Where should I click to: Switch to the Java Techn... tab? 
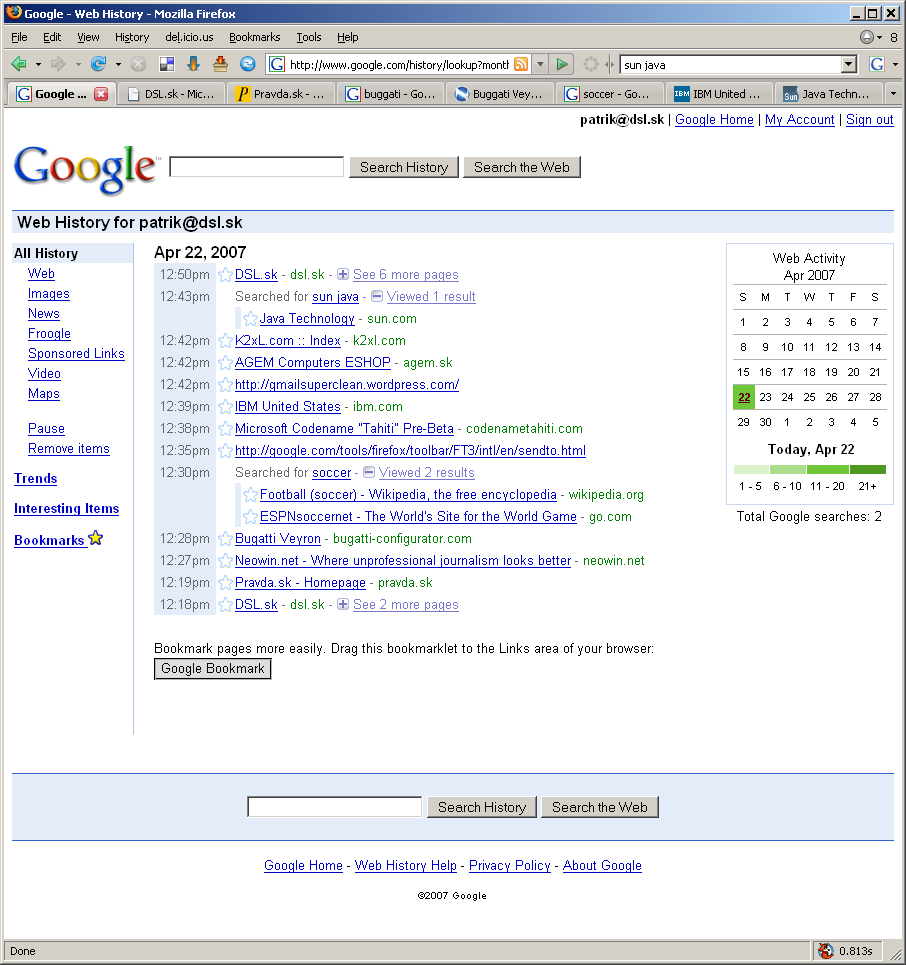pyautogui.click(x=829, y=94)
